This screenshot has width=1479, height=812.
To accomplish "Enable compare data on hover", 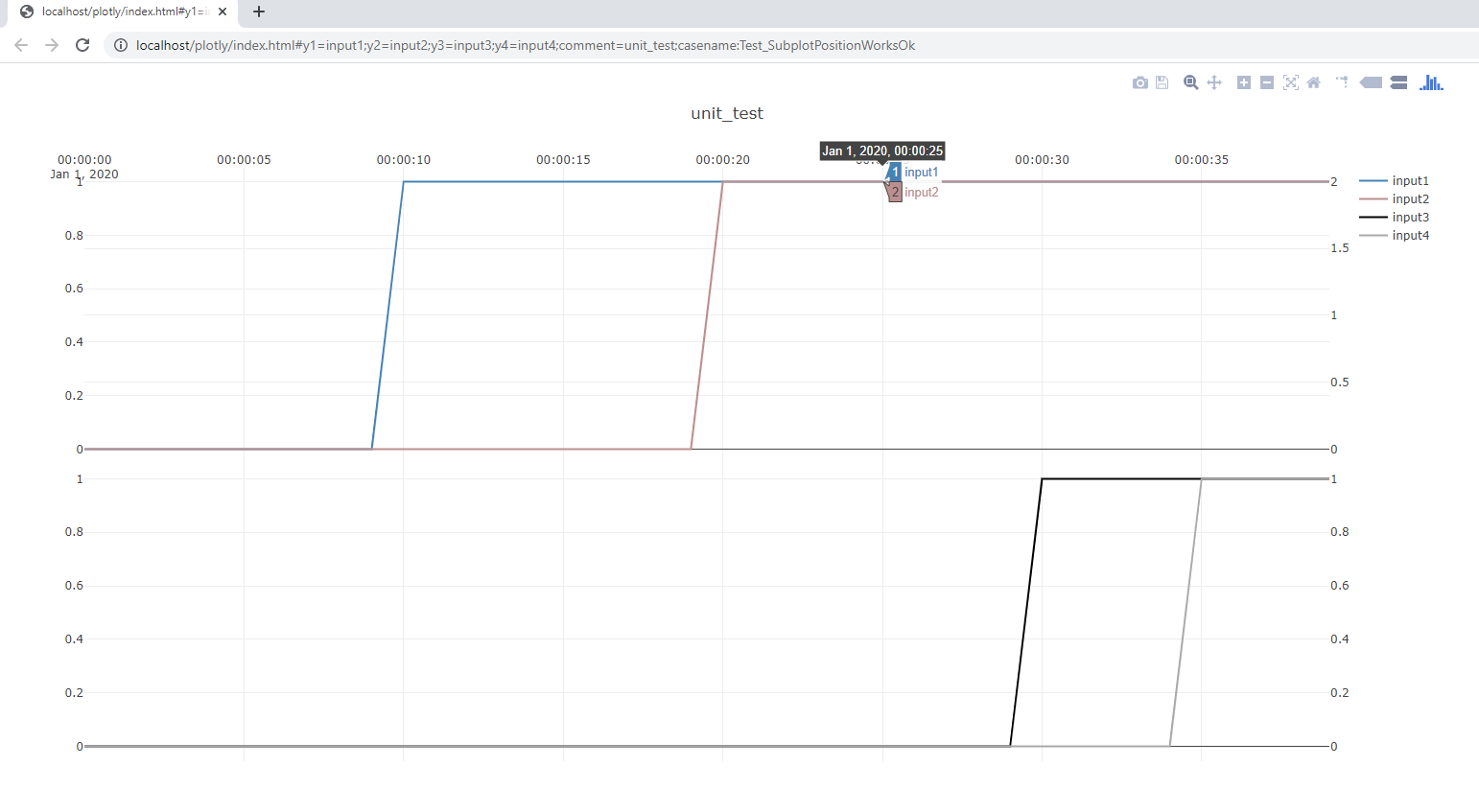I will click(1398, 82).
